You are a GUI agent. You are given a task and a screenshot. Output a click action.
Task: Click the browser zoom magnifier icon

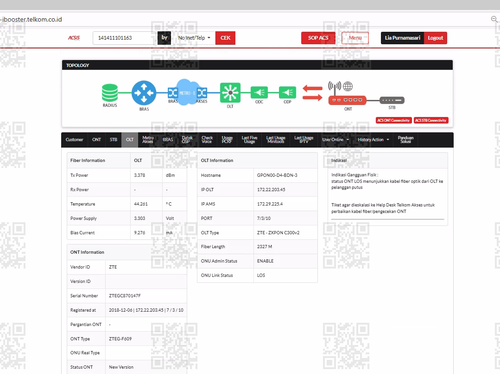click(494, 19)
